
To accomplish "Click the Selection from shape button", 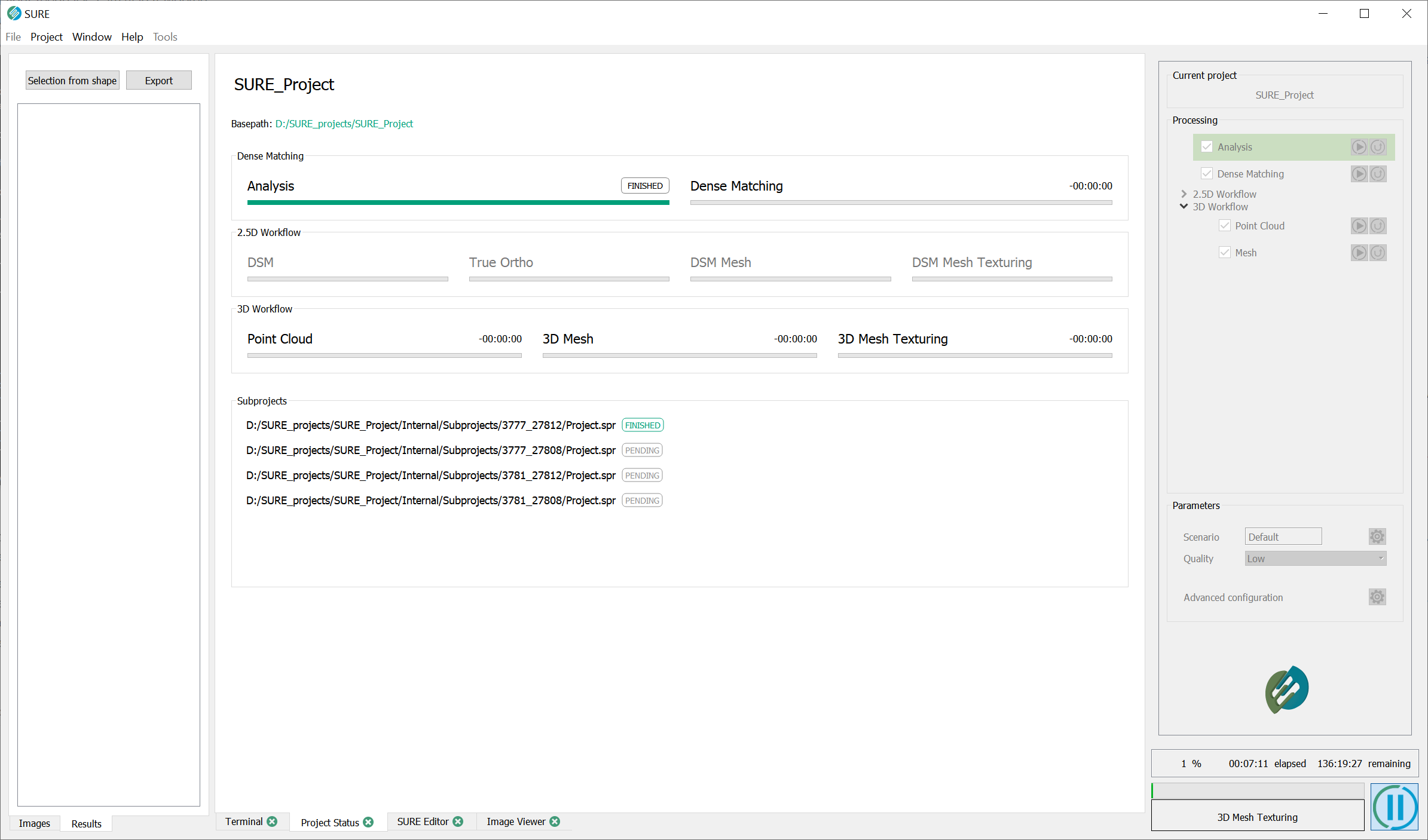I will pos(72,81).
